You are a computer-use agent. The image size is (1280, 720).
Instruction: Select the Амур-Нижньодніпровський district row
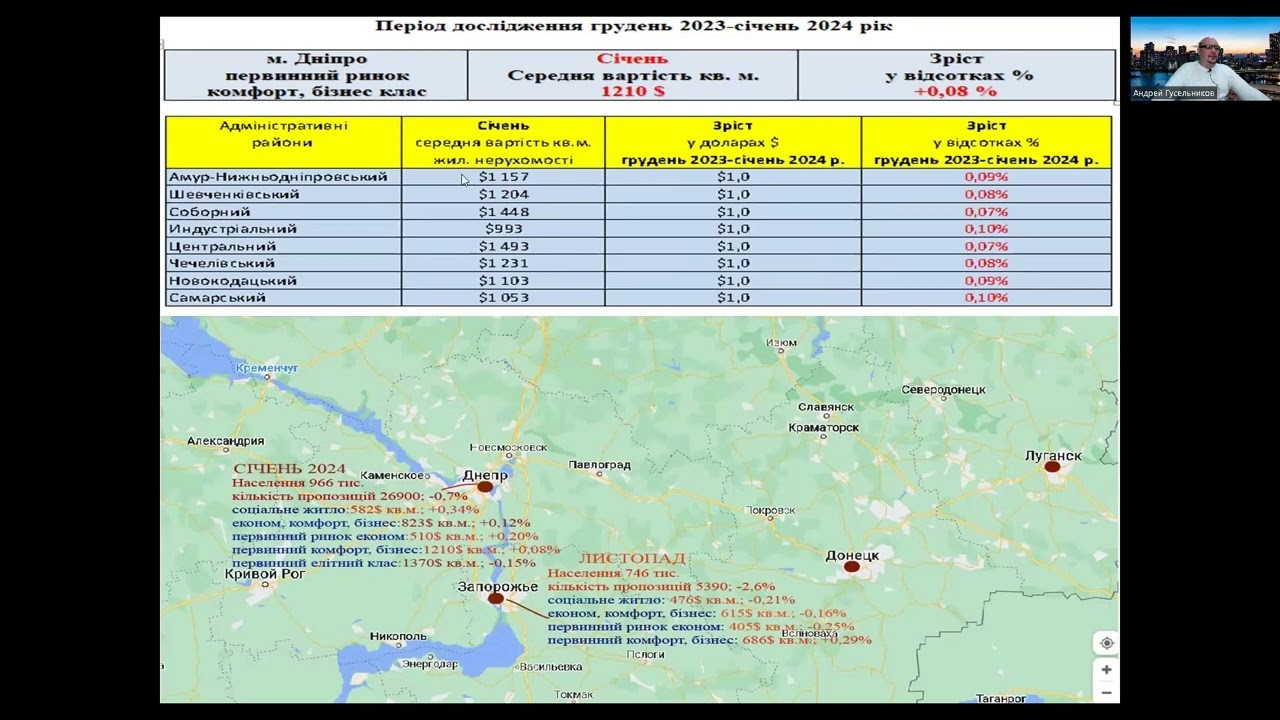(638, 177)
